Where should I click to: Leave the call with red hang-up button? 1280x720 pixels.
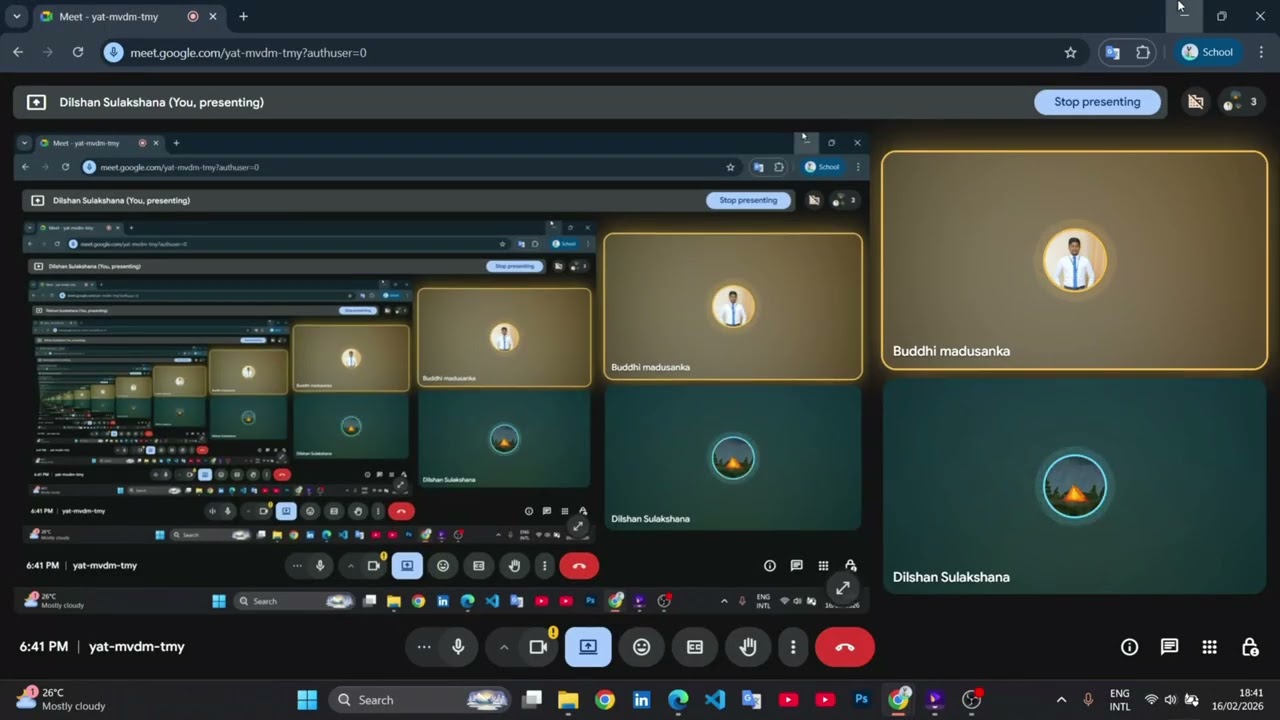tap(845, 647)
